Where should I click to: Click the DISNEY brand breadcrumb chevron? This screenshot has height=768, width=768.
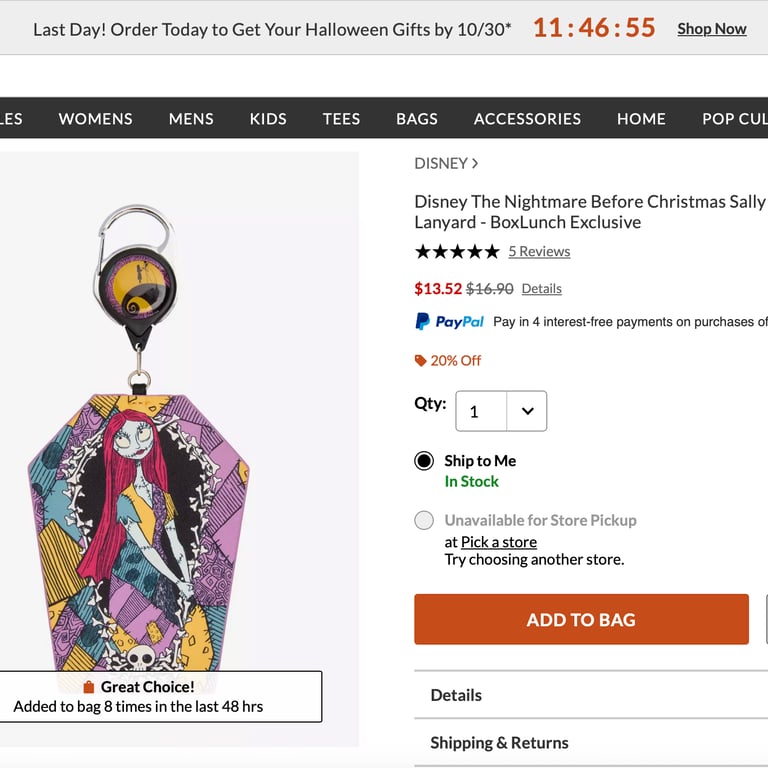click(475, 164)
